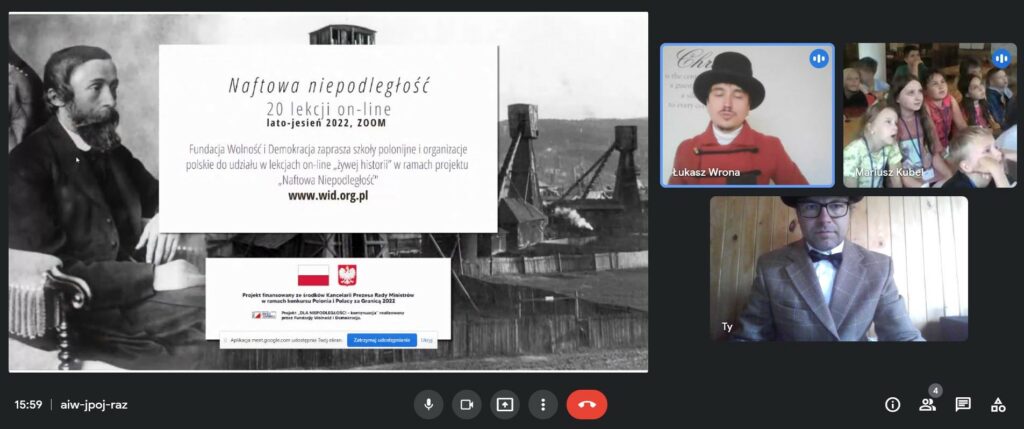The image size is (1024, 429).
Task: Click the meeting code aiw-jpoj-raz
Action: click(93, 405)
